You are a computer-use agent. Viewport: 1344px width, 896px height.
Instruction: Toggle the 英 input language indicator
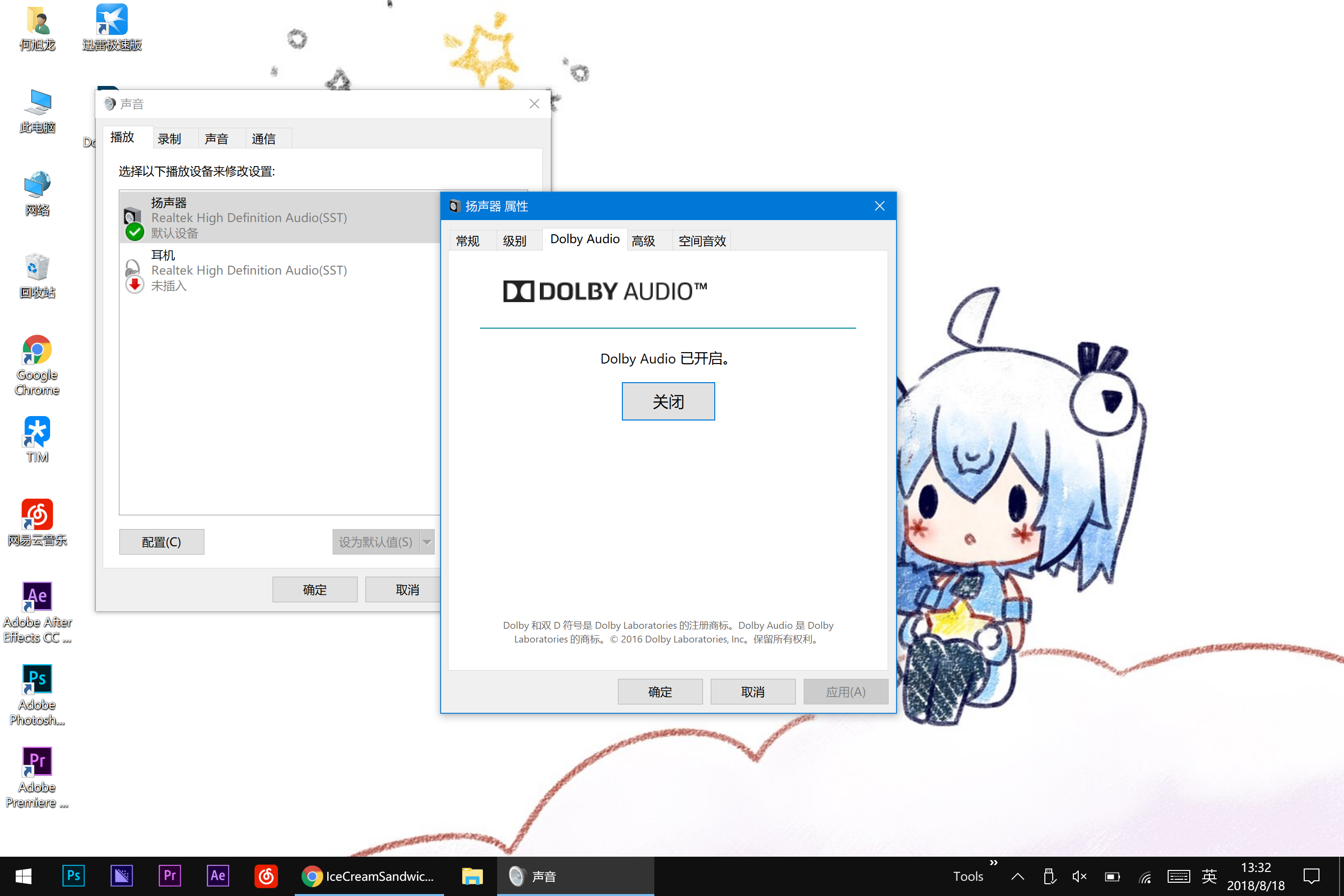click(x=1209, y=876)
